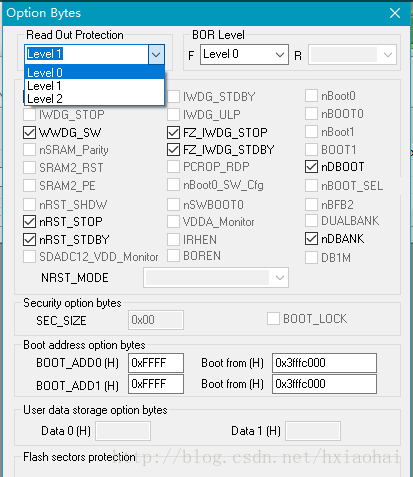The width and height of the screenshot is (413, 477).
Task: Toggle the FZ_IWDG_STDBY checkbox
Action: pos(173,150)
